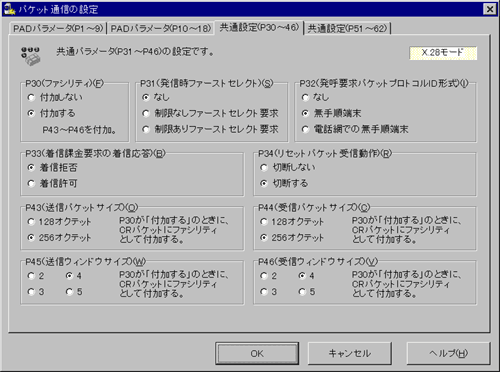
Task: Select the 共通設定(P30～46) tab
Action: pyautogui.click(x=259, y=27)
